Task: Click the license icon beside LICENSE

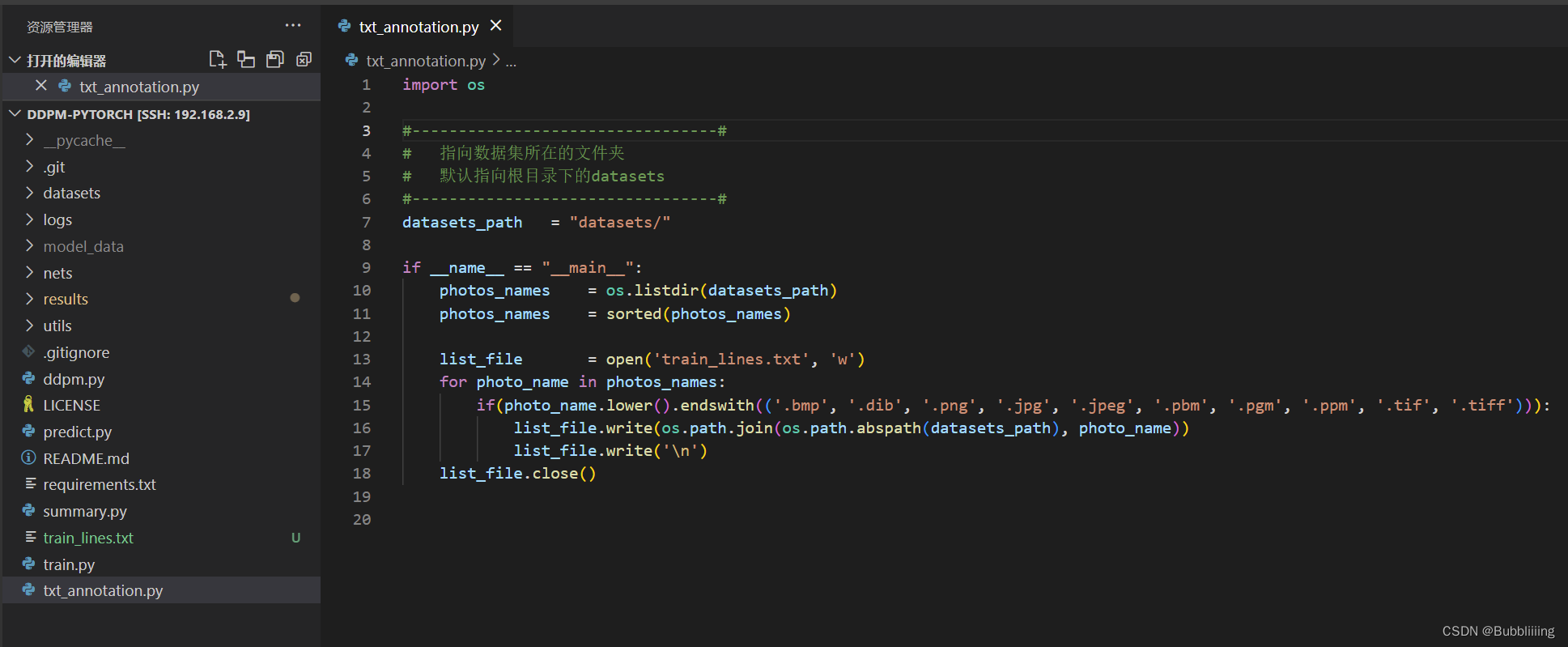Action: coord(29,404)
